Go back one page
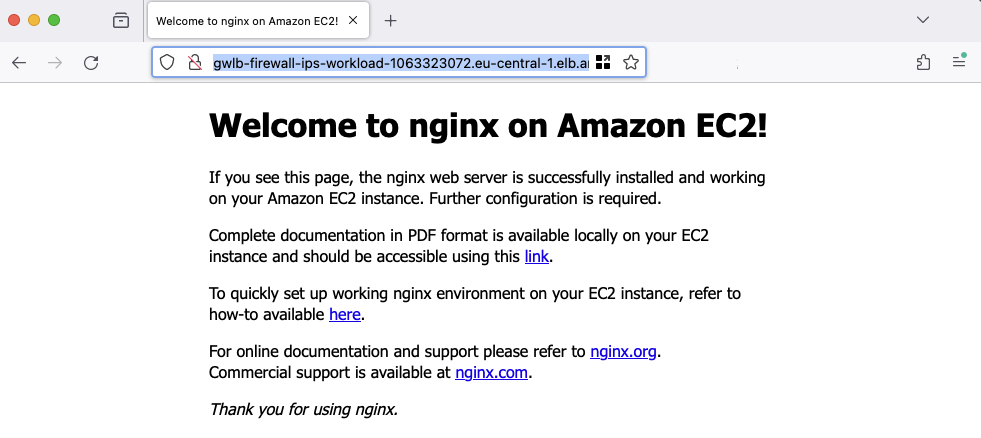Screen dimensions: 981x438 coord(19,63)
